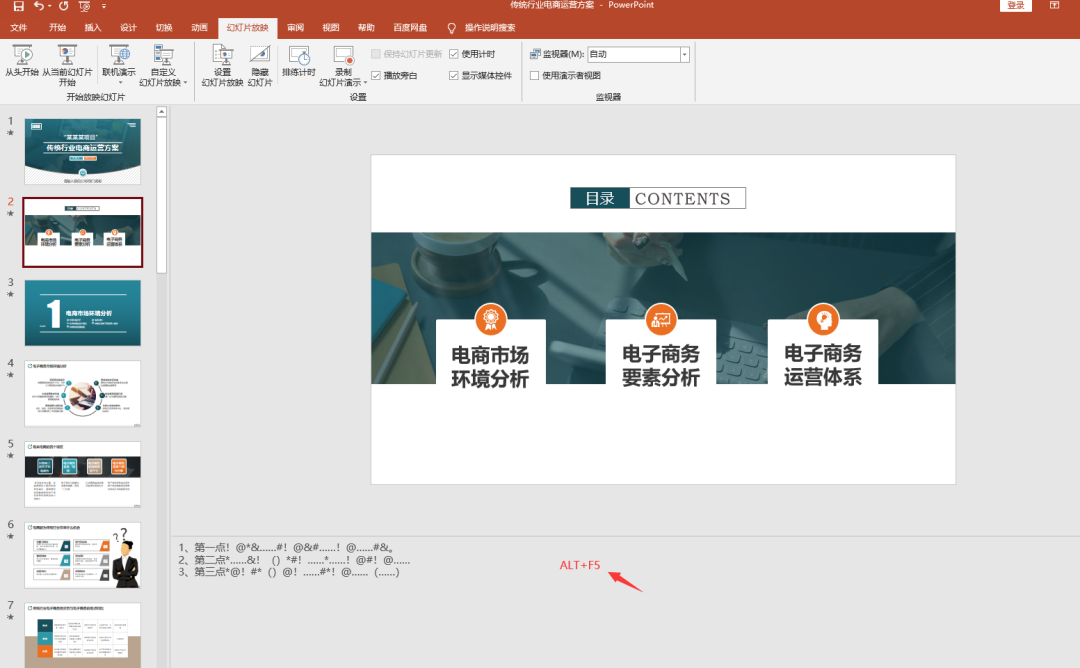Click the ribbon display options icon
Image resolution: width=1080 pixels, height=668 pixels.
pyautogui.click(x=1054, y=6)
